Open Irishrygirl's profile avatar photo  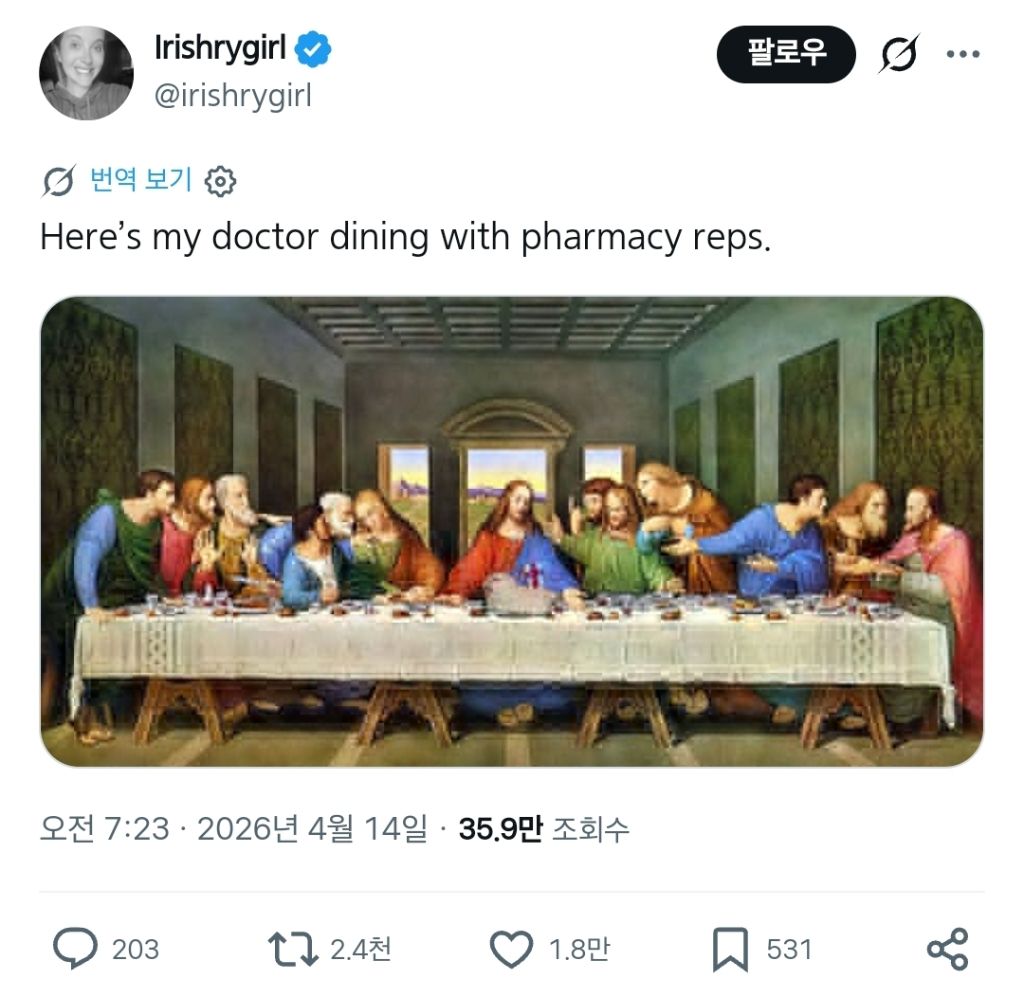(x=86, y=73)
